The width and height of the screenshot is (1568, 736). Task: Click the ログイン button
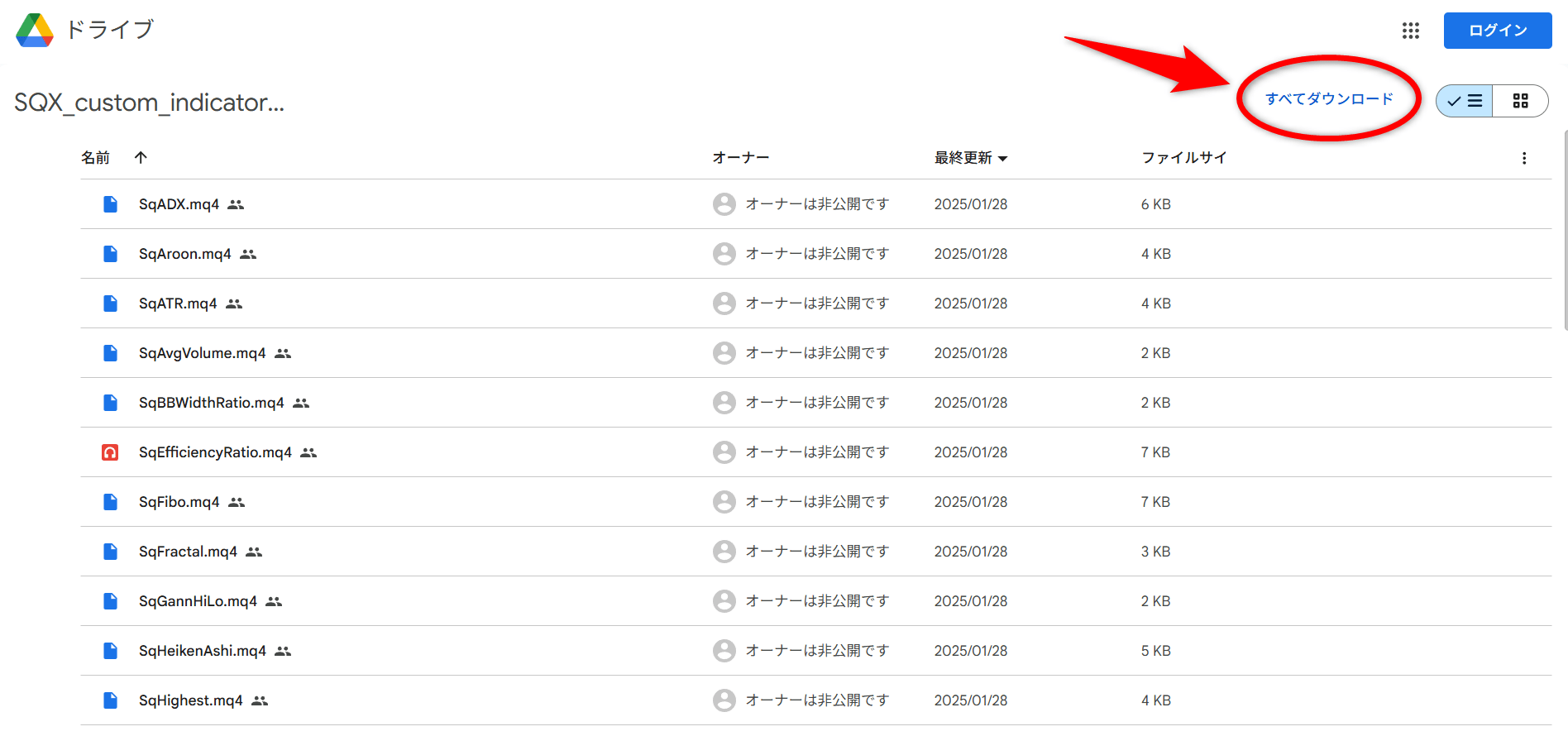coord(1498,31)
